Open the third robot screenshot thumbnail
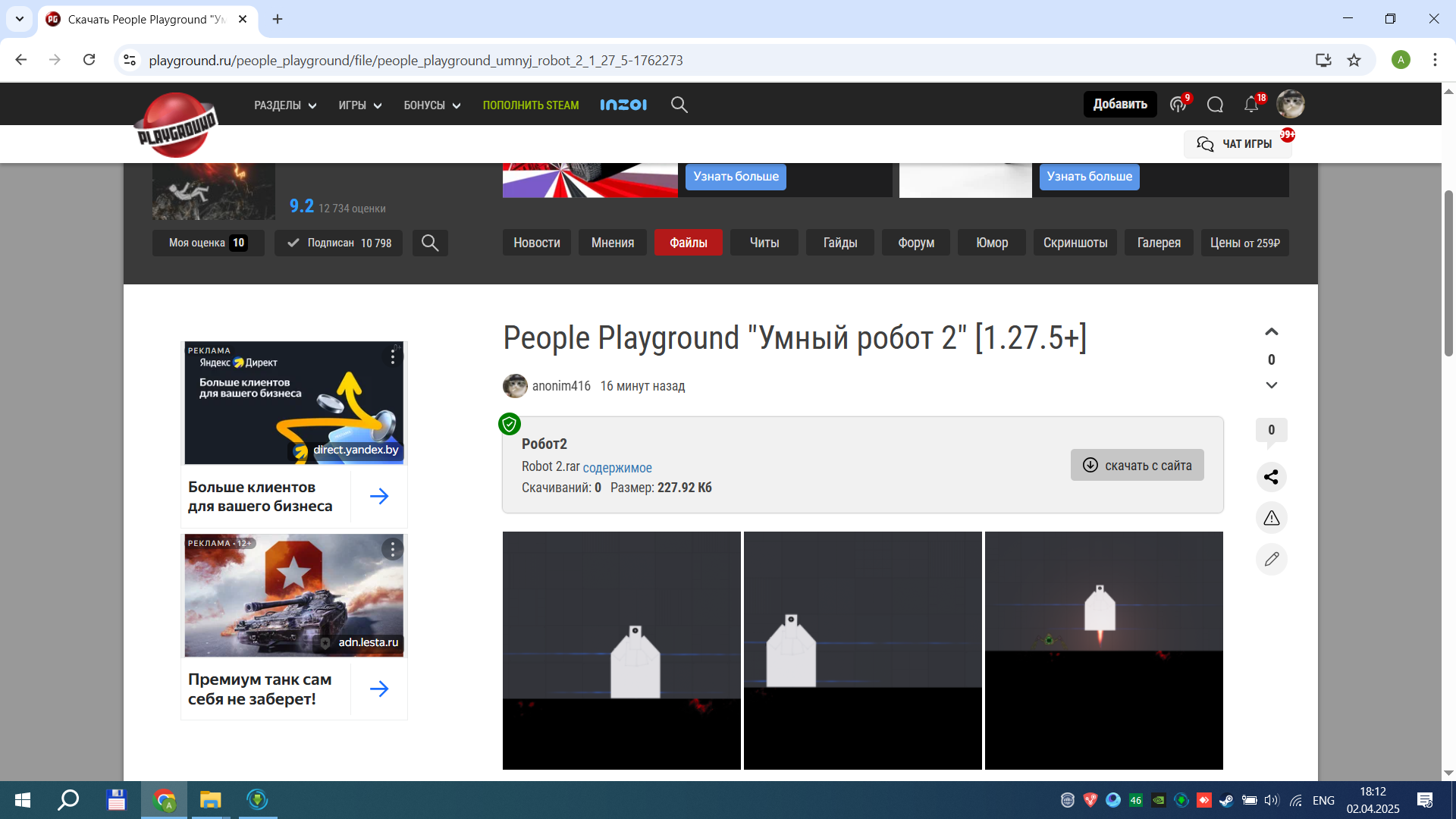Image resolution: width=1456 pixels, height=819 pixels. click(1103, 650)
